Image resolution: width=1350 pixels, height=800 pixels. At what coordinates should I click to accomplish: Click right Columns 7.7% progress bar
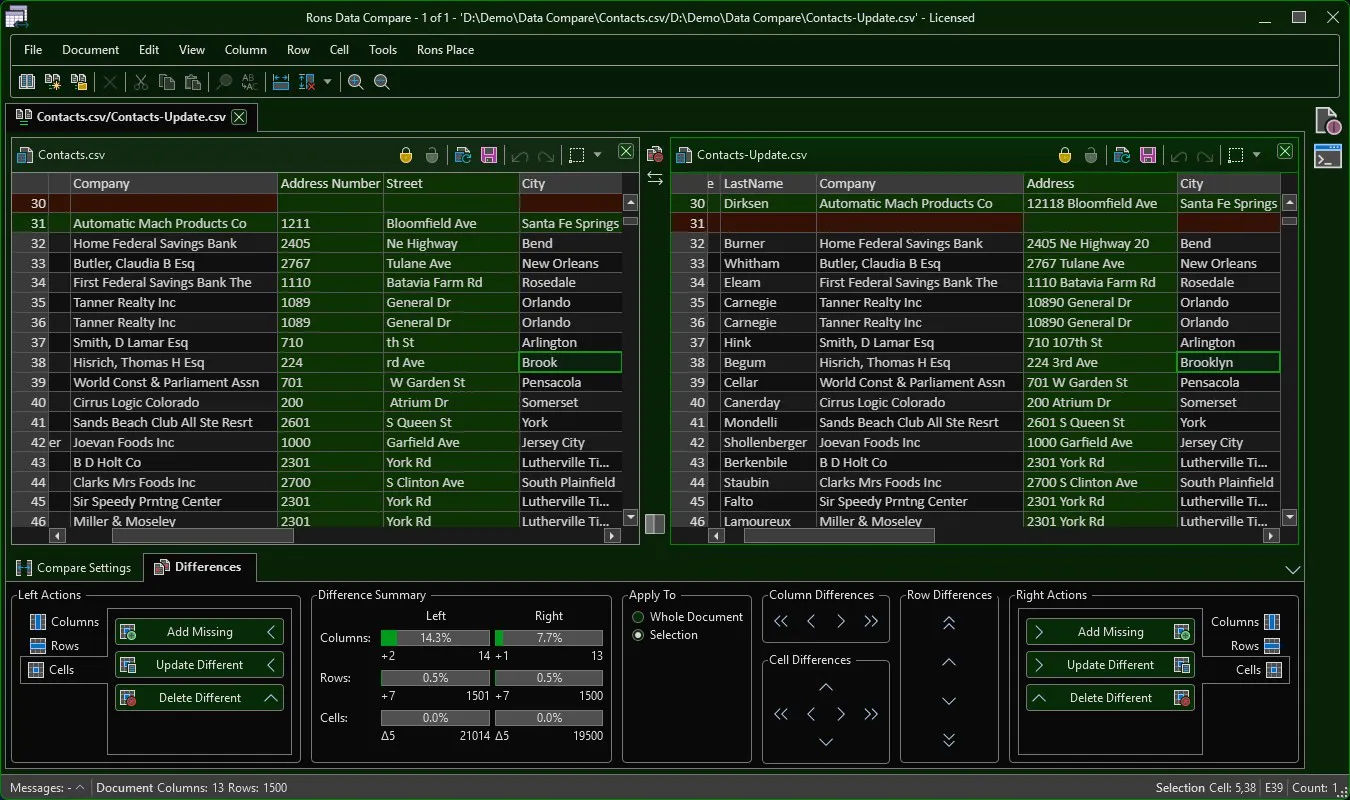(x=549, y=638)
